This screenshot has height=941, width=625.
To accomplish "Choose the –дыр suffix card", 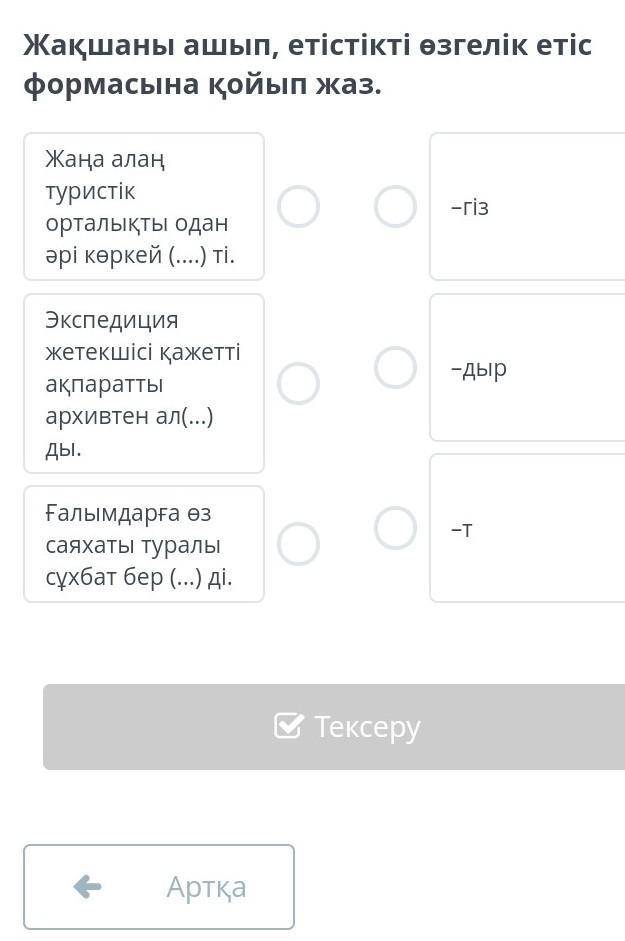I will pyautogui.click(x=527, y=367).
